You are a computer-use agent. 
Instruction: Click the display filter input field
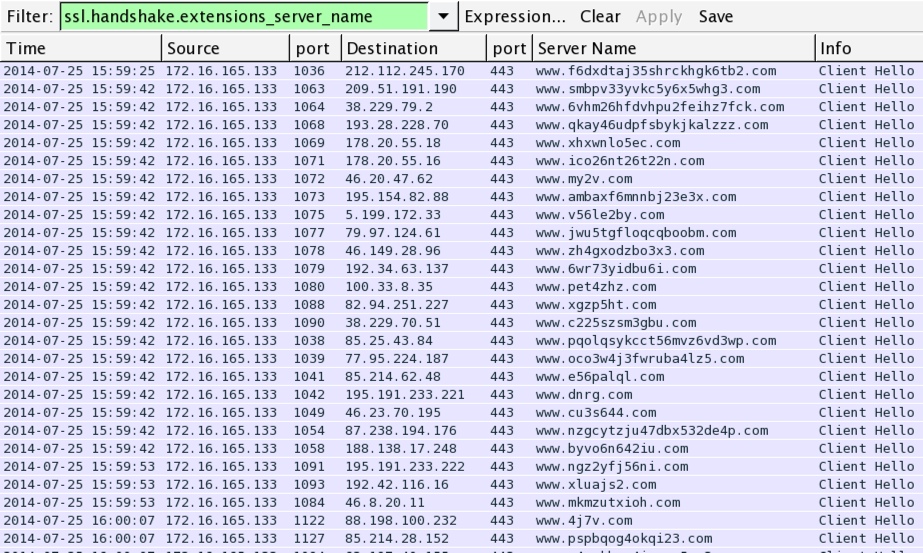tap(245, 17)
